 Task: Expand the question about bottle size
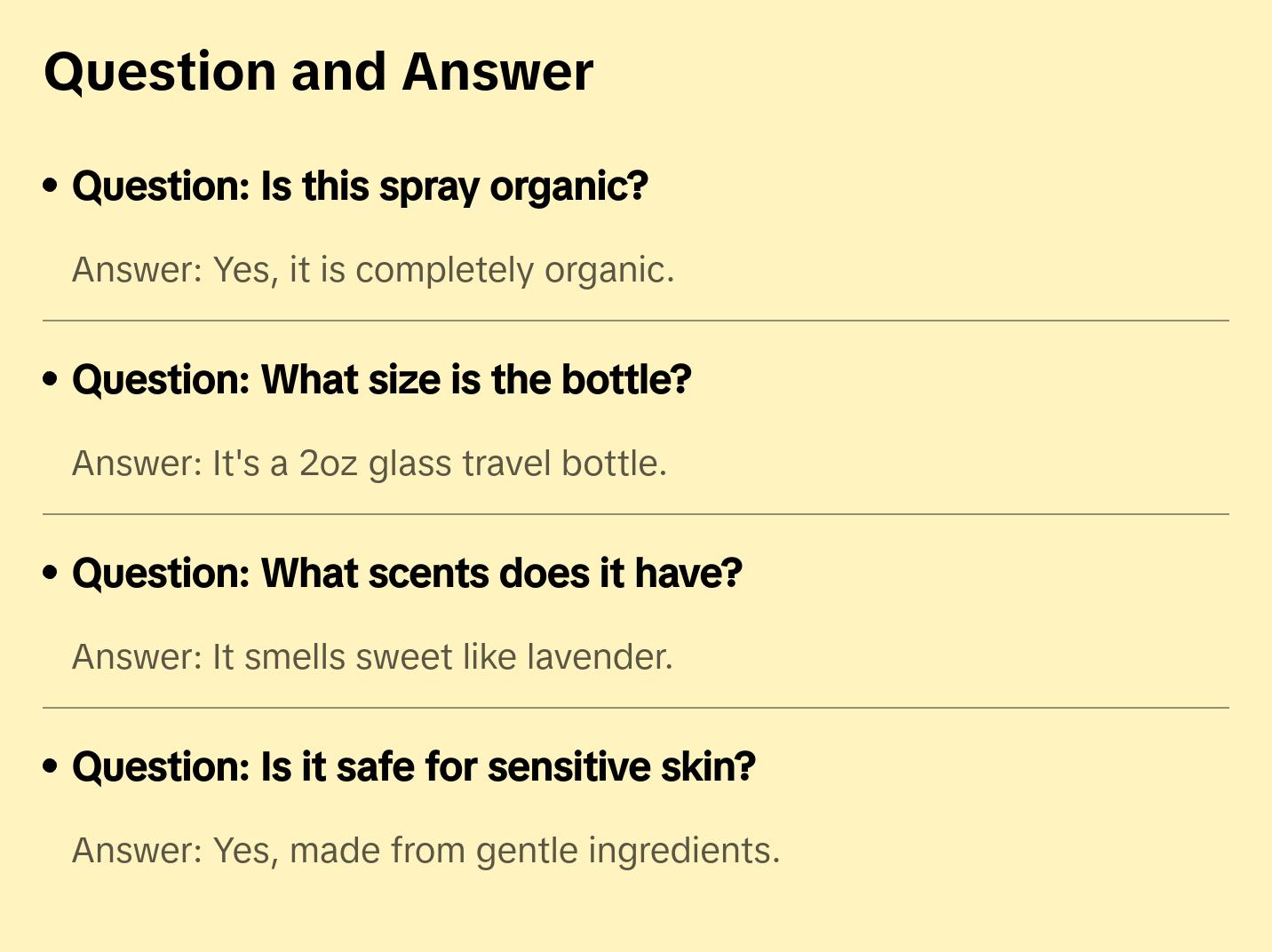pyautogui.click(x=381, y=380)
